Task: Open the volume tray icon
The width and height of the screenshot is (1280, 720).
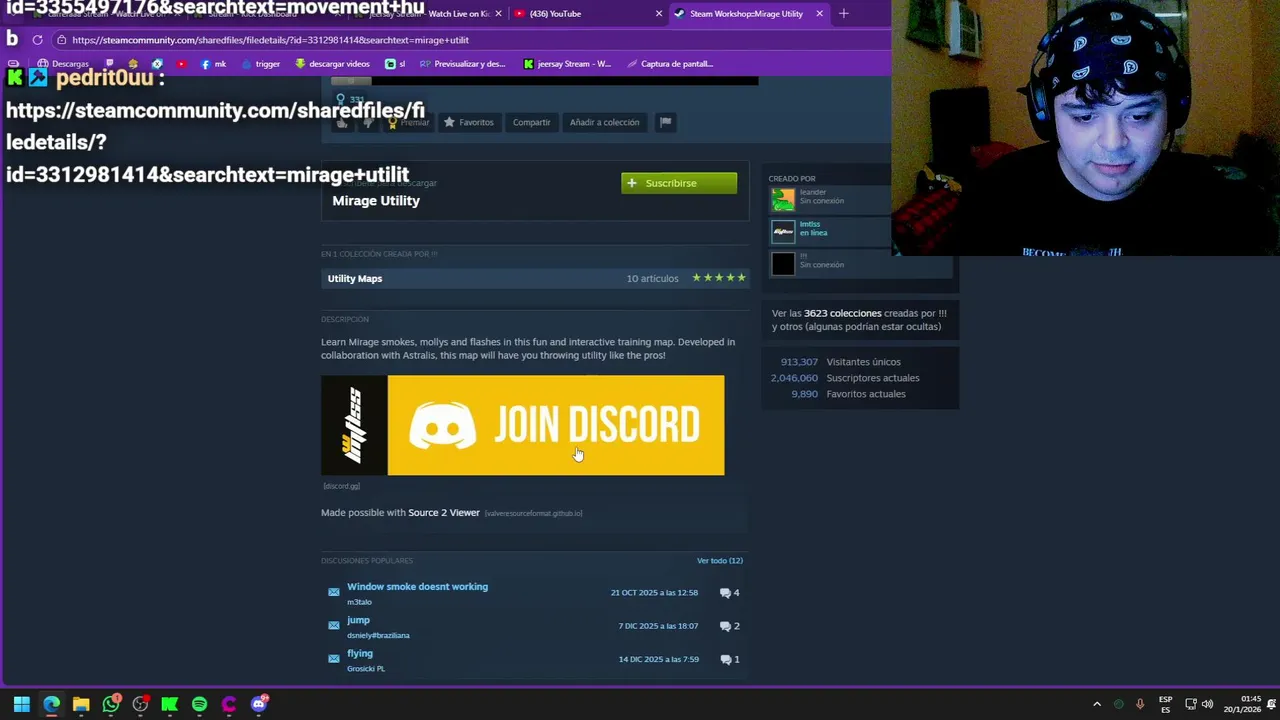Action: (x=1208, y=704)
